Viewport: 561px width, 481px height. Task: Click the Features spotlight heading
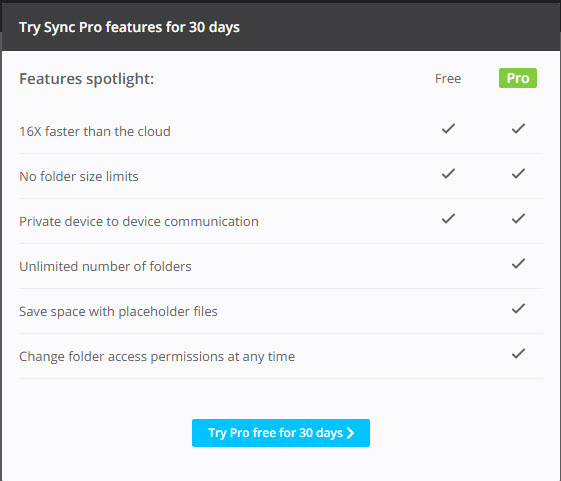click(x=87, y=79)
